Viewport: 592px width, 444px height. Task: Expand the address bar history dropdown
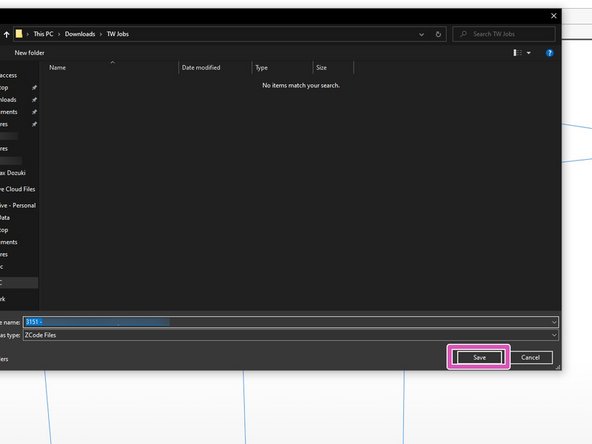pos(421,34)
